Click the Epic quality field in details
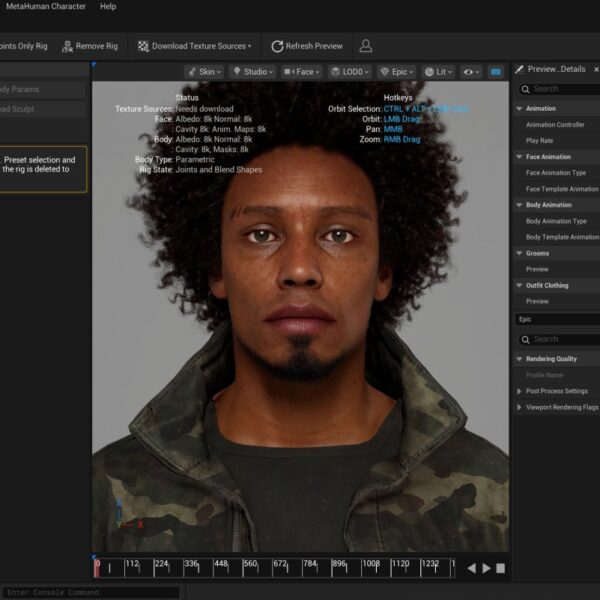This screenshot has height=600, width=600. [x=558, y=320]
